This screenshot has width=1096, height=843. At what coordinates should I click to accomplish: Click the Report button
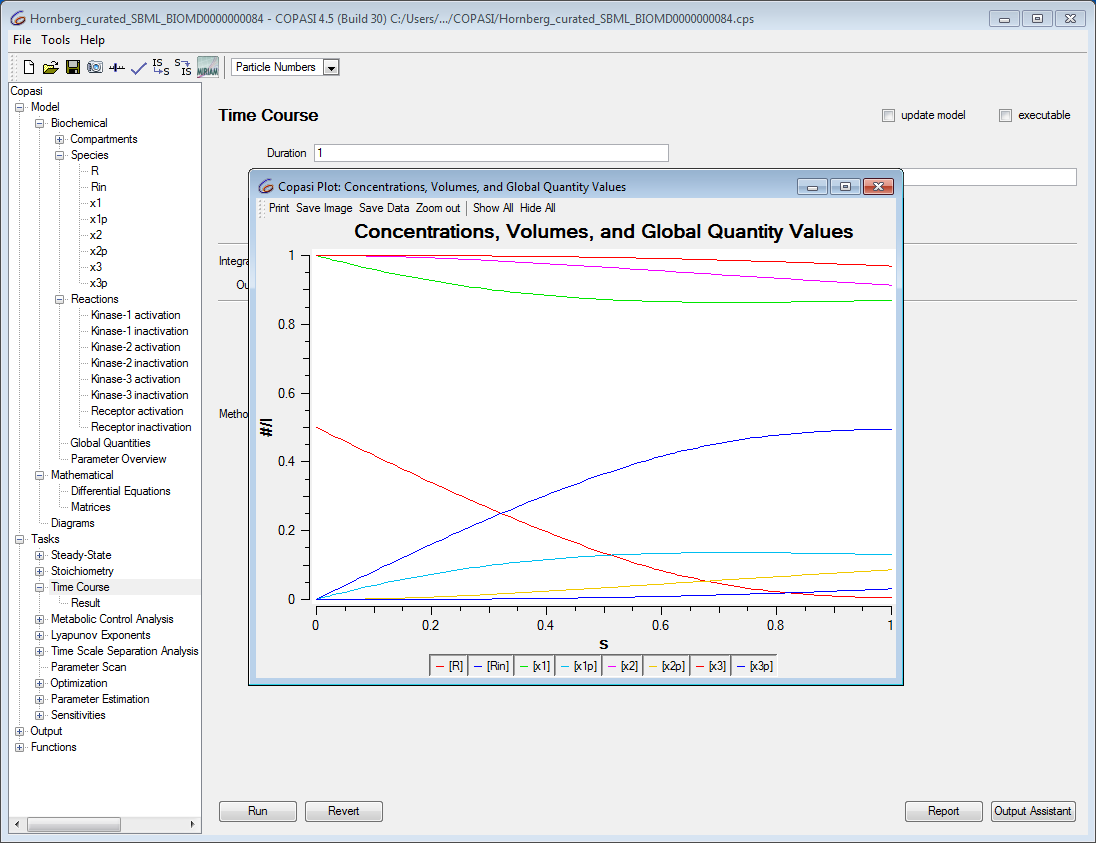point(944,811)
